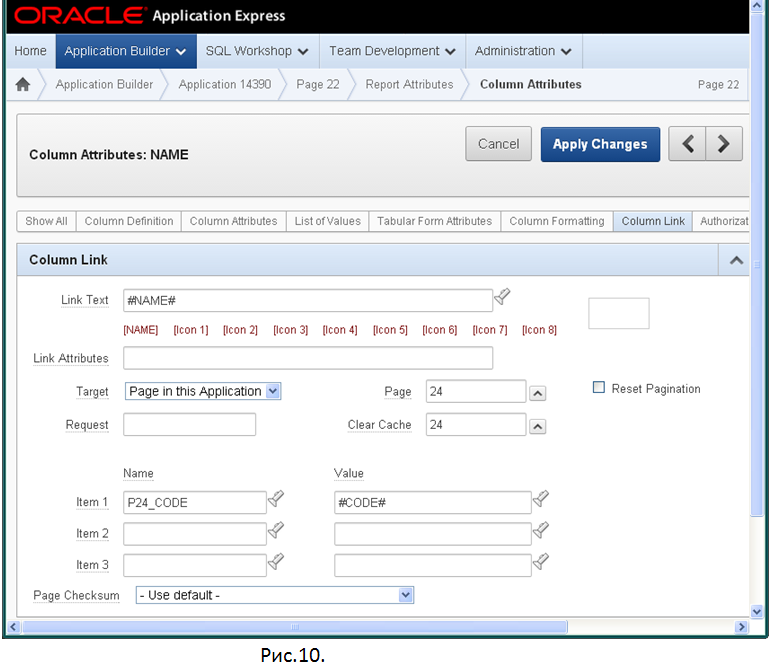
Task: Click the horizontal scrollbar thumb
Action: (x=295, y=627)
